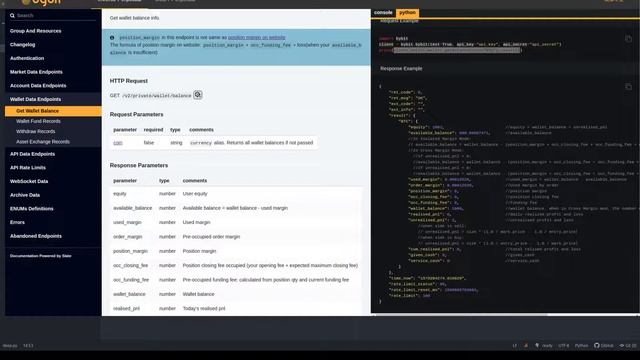Open the coin parameter link

click(118, 143)
